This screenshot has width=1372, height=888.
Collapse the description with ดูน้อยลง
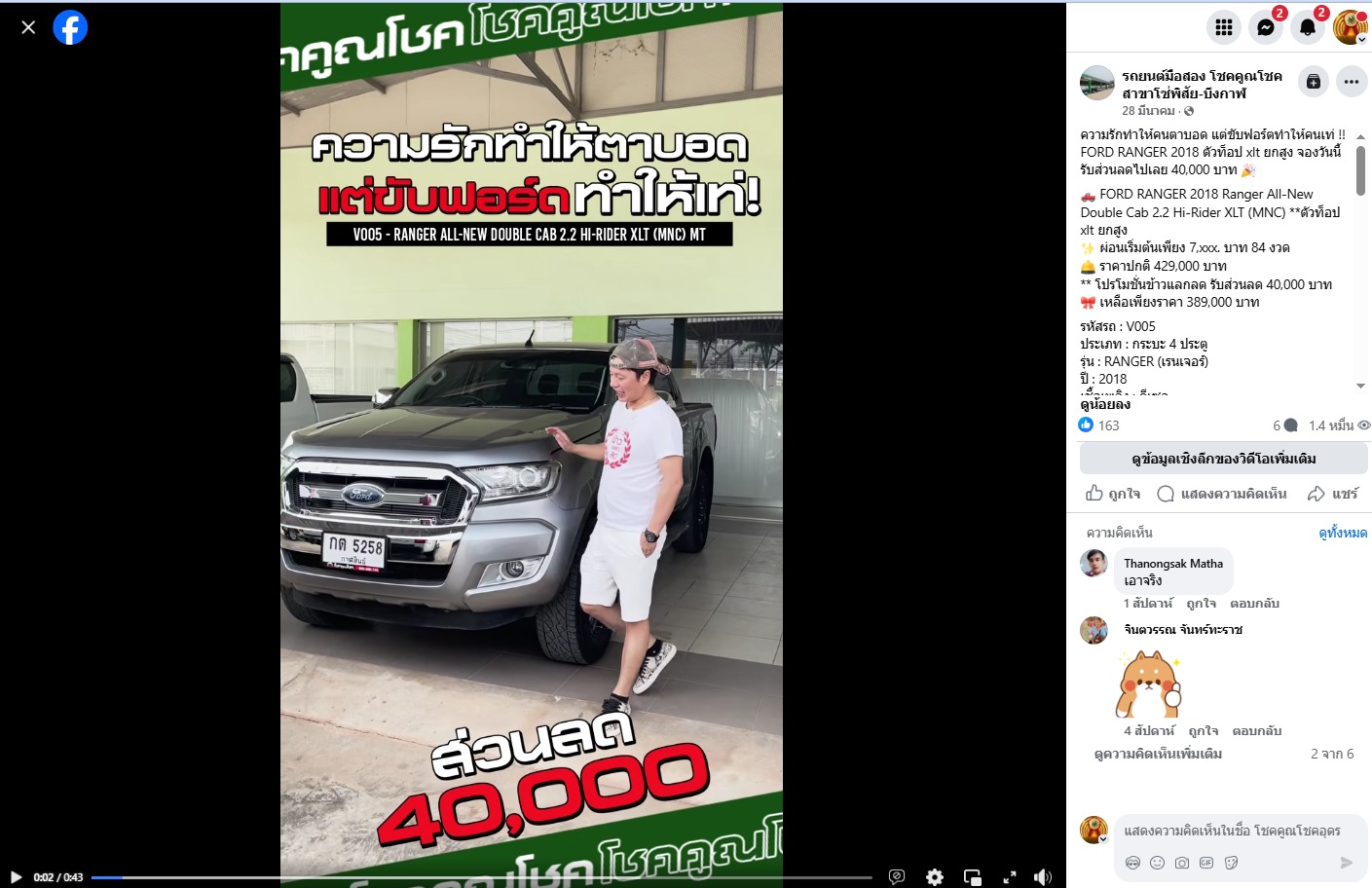[1105, 404]
